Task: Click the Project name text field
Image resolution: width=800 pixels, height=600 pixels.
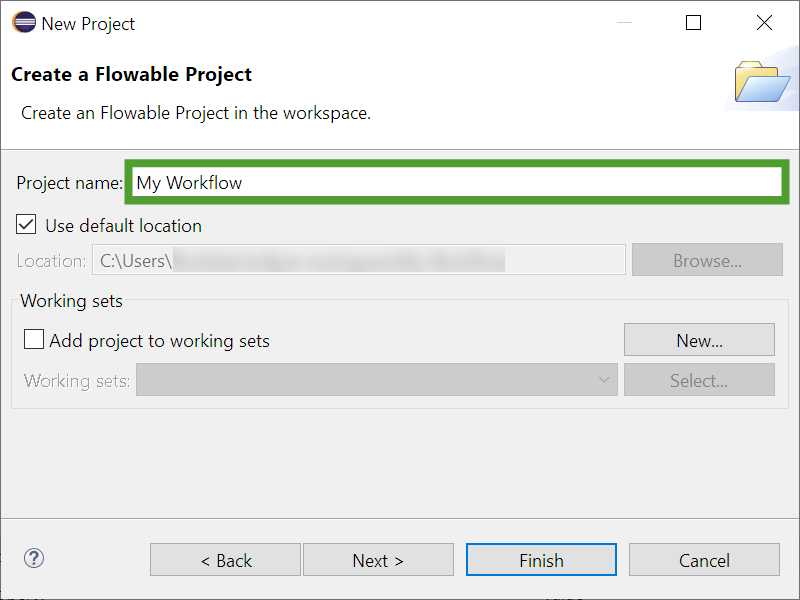Action: pyautogui.click(x=457, y=182)
